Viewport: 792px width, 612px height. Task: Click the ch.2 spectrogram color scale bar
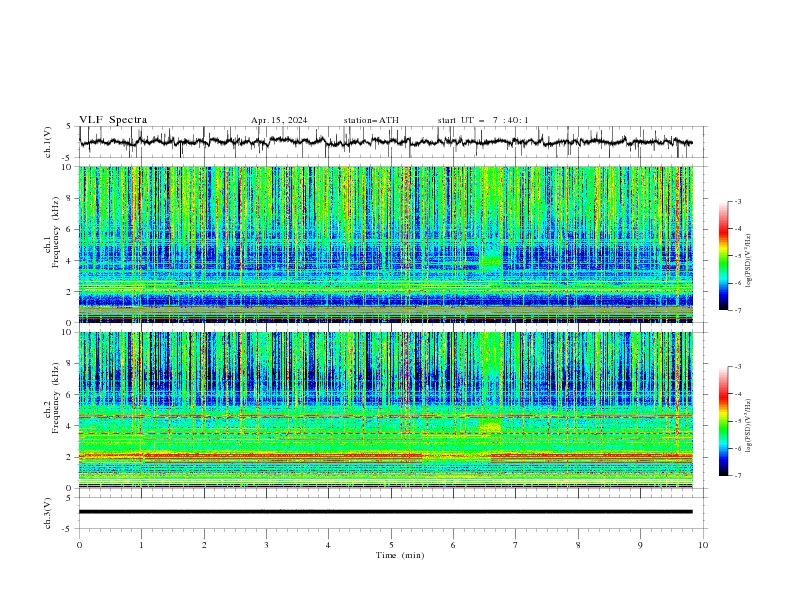(x=723, y=421)
